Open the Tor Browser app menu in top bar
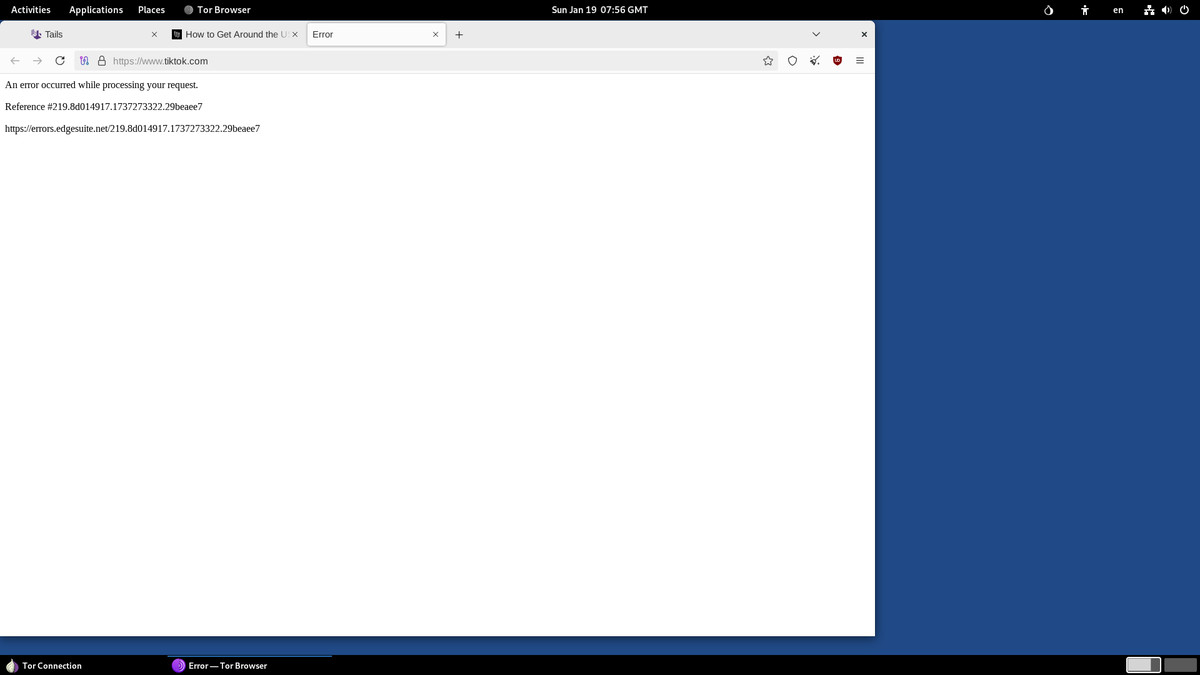Image resolution: width=1200 pixels, height=675 pixels. (x=217, y=10)
